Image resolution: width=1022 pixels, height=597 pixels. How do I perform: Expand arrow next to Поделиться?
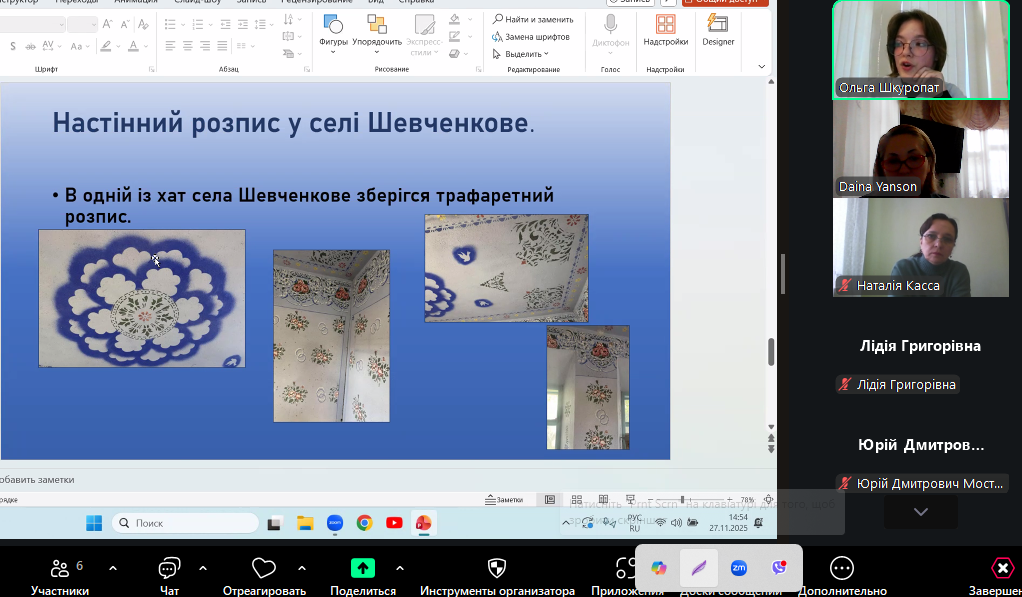[400, 568]
